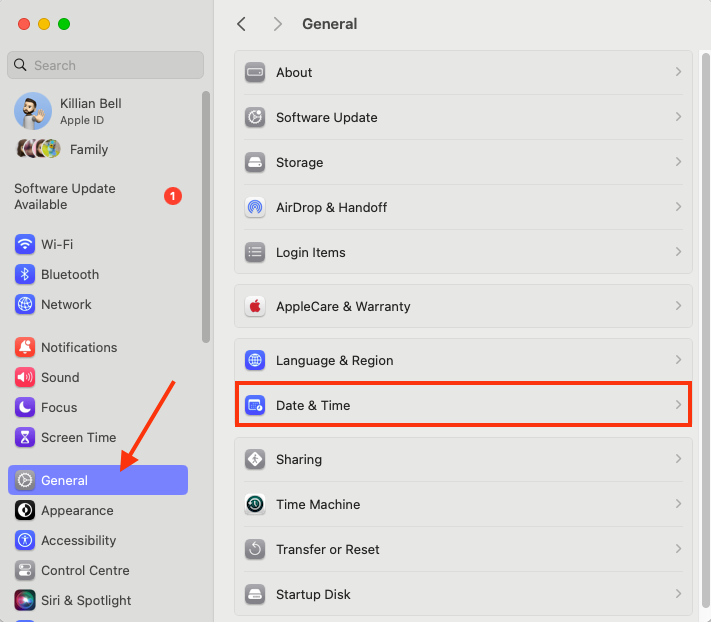Select Family text label in sidebar
Screen dimensions: 711x622
[x=89, y=149]
